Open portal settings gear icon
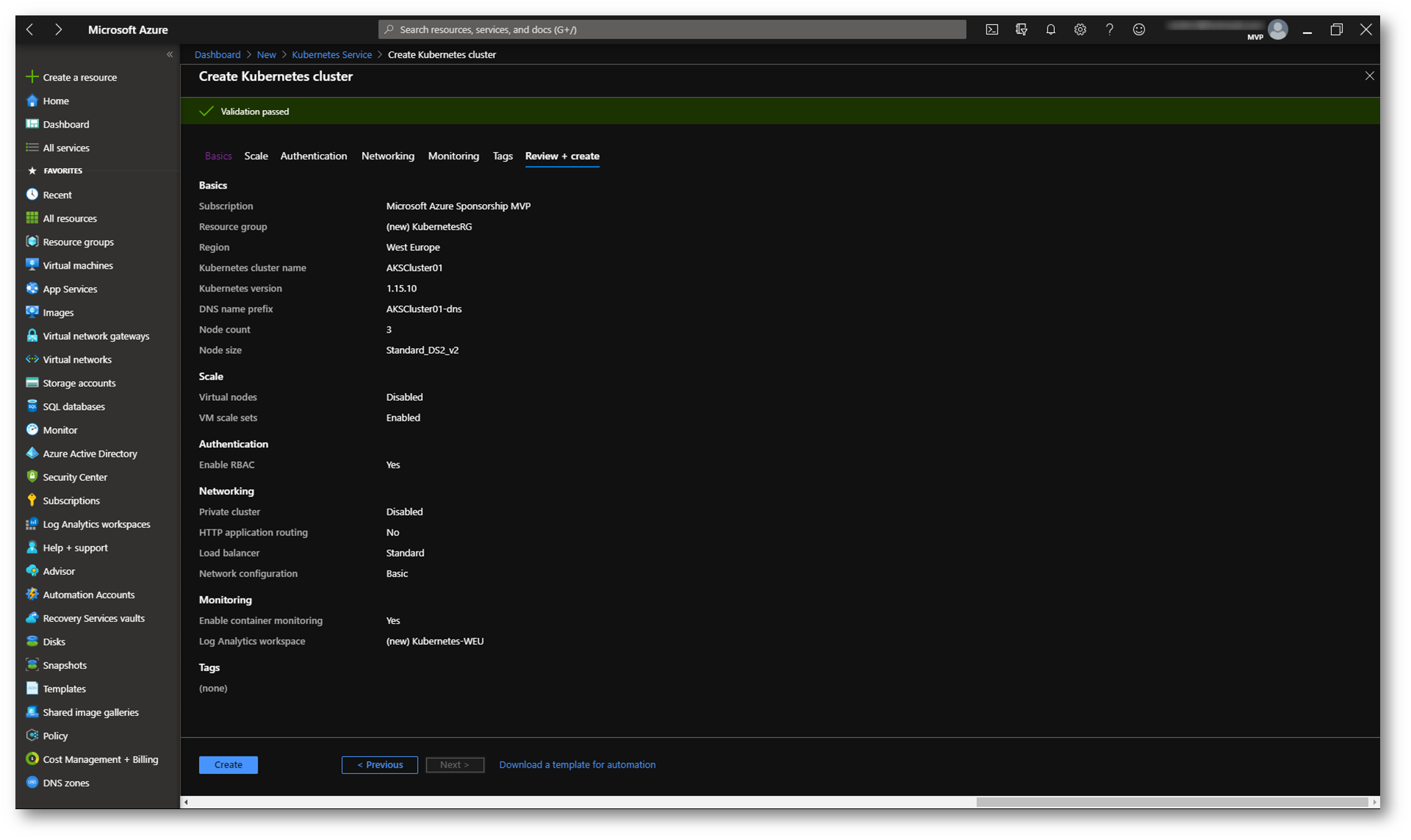This screenshot has height=840, width=1411. pyautogui.click(x=1080, y=29)
